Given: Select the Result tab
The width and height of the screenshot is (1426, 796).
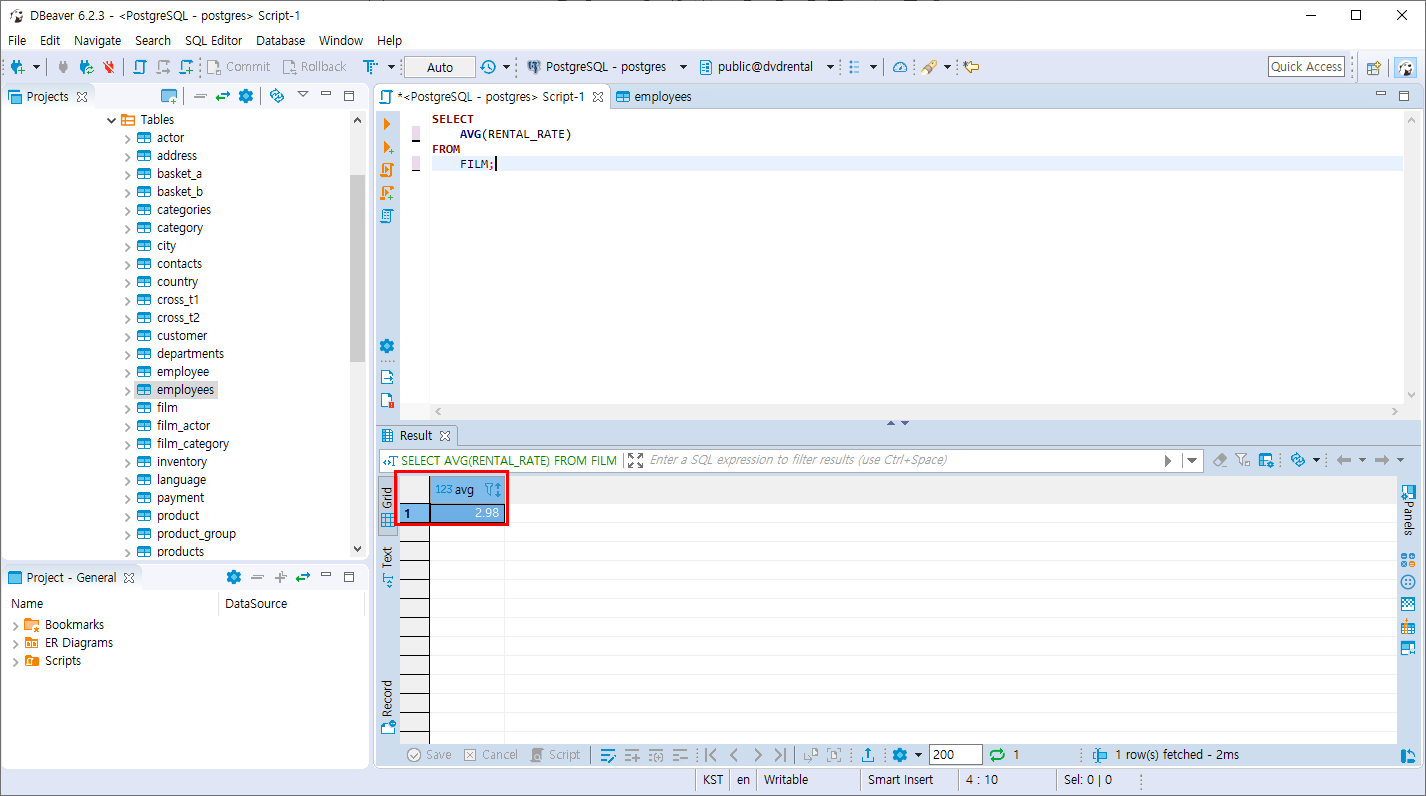Looking at the screenshot, I should pyautogui.click(x=416, y=435).
